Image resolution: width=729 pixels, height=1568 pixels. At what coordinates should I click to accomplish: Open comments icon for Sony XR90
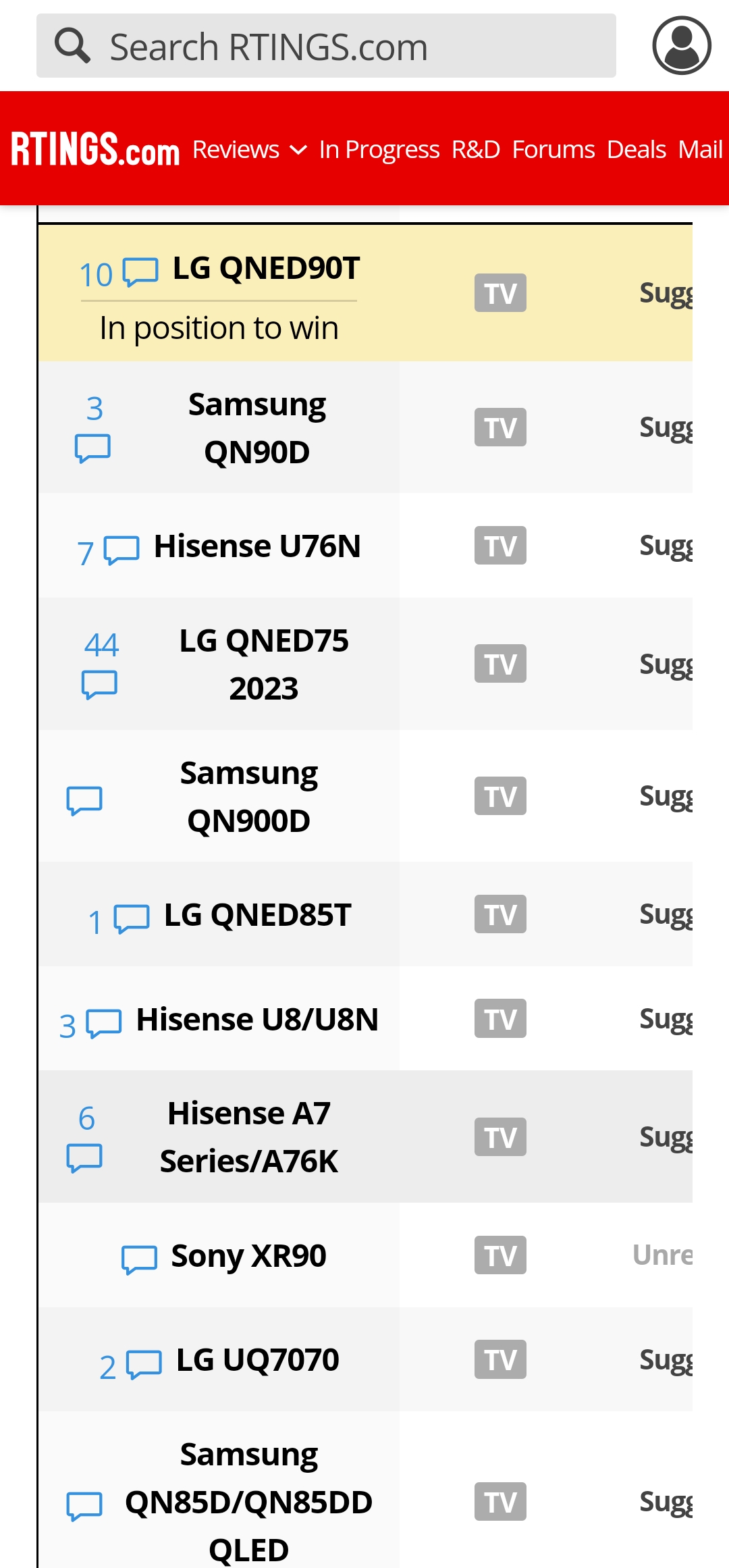(139, 1260)
